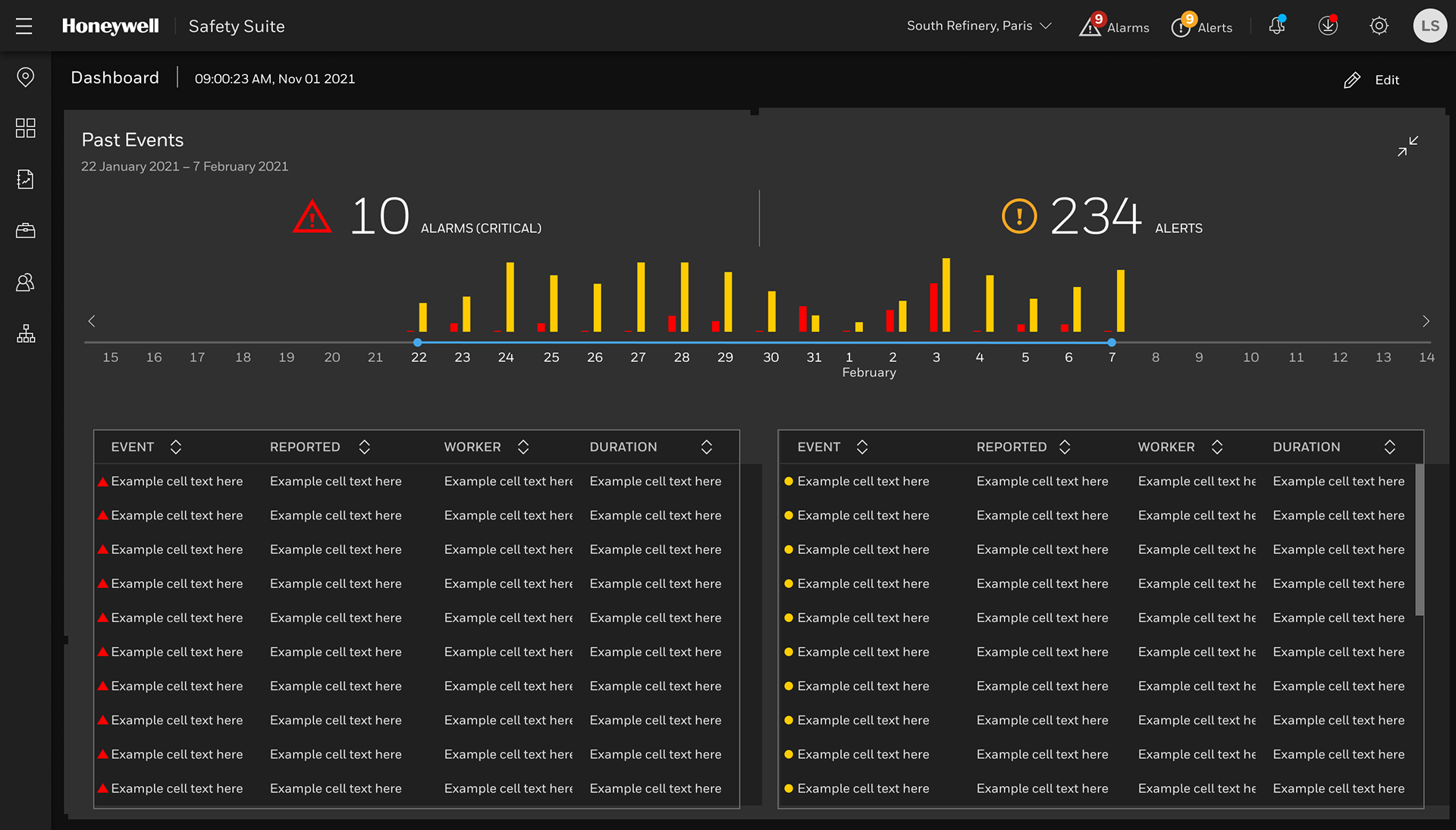Open the dashboard grid sidebar icon
1456x830 pixels.
point(26,128)
